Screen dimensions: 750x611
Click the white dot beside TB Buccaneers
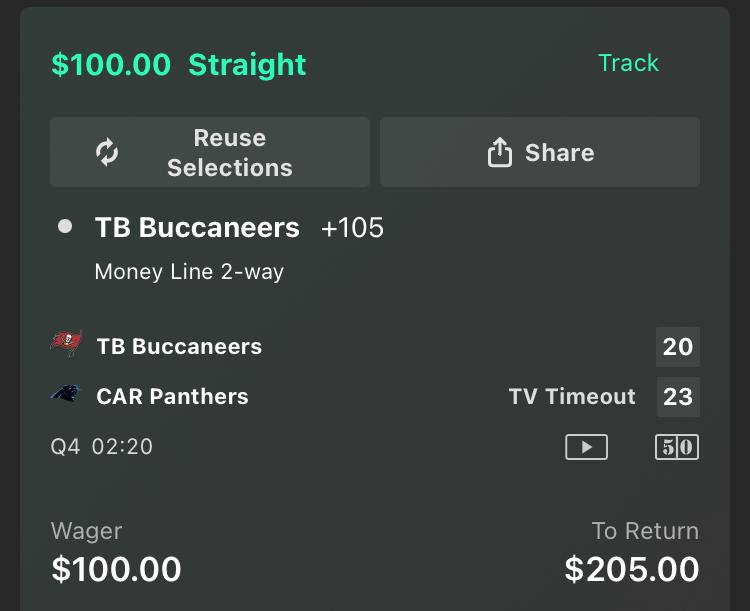(65, 227)
